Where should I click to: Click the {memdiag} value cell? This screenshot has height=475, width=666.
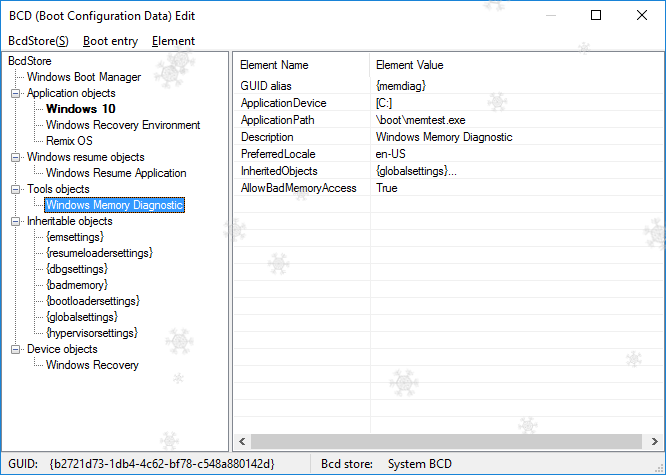tap(401, 86)
